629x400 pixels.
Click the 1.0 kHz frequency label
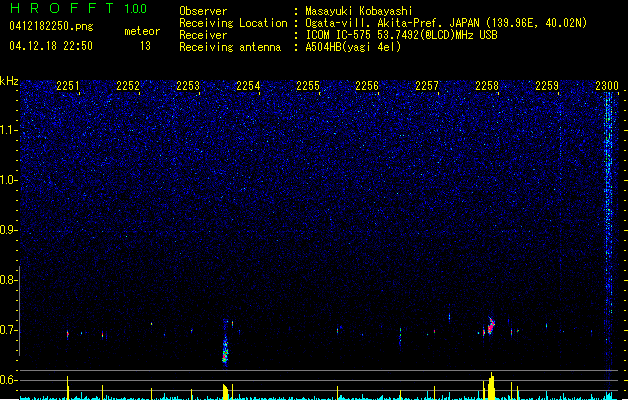9,180
